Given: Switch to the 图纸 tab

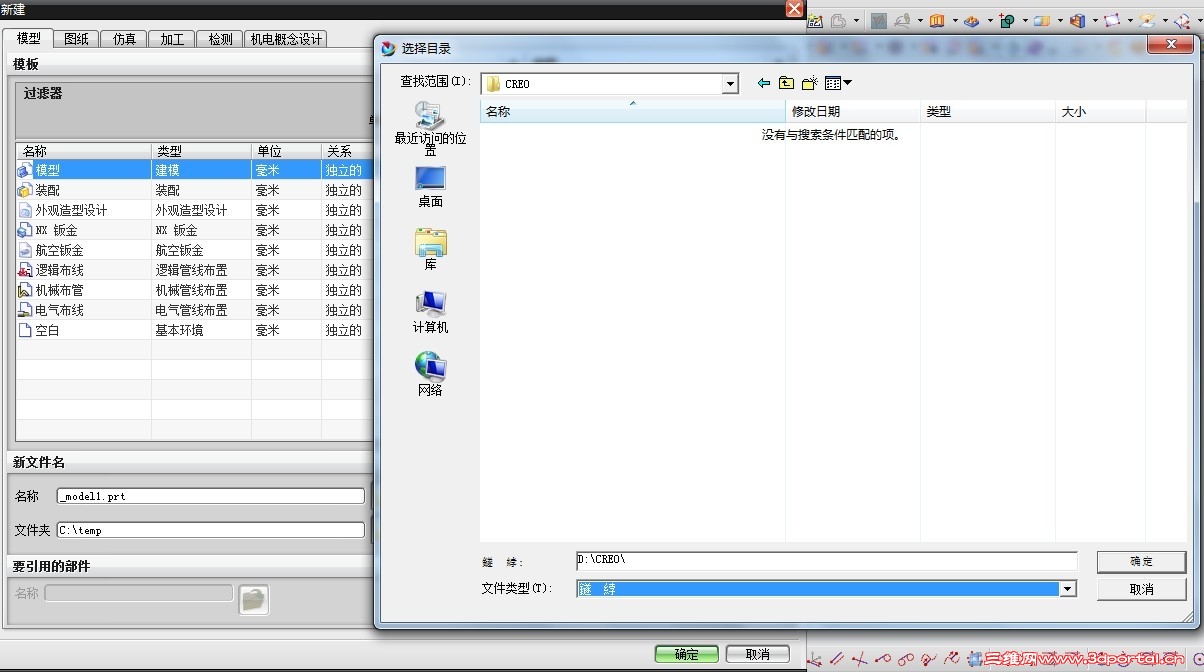Looking at the screenshot, I should click(76, 39).
